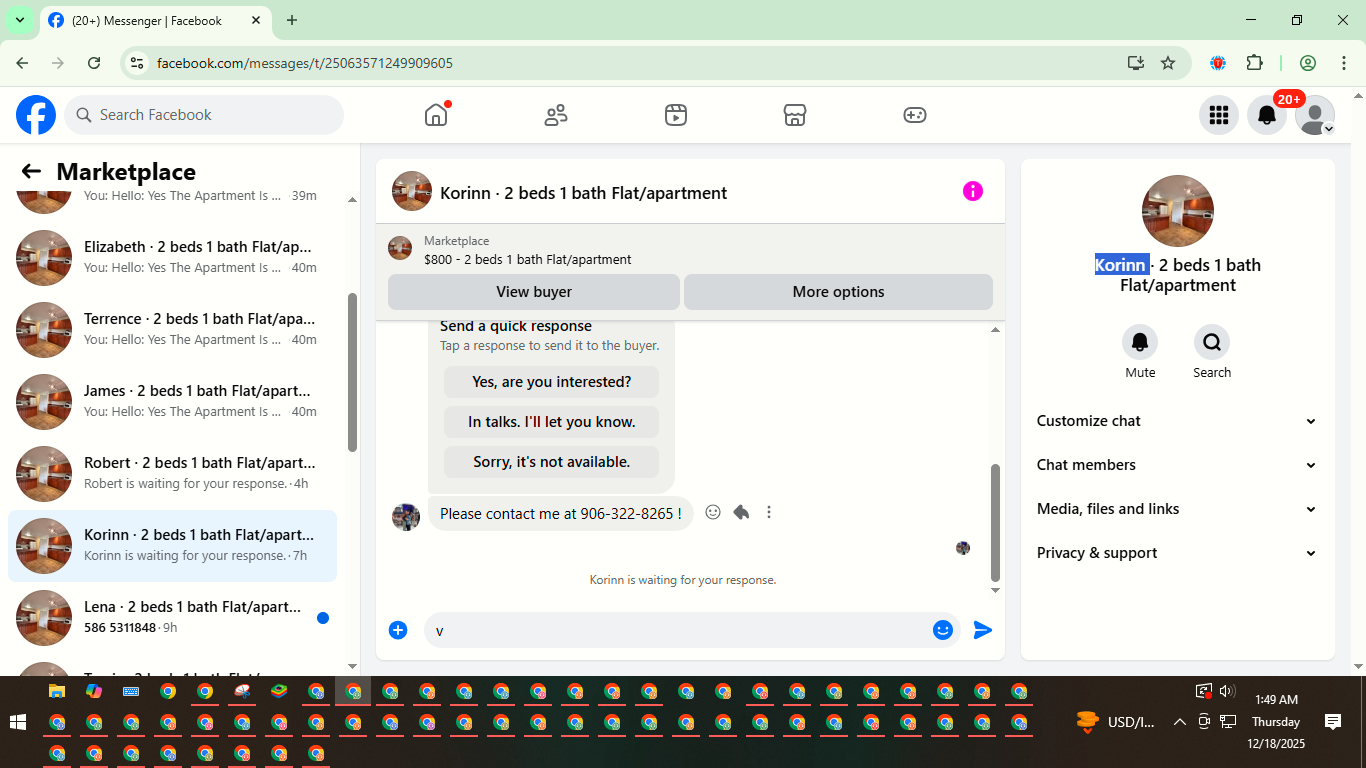Screen dimensions: 1366x768
Task: Click the highlighted name Korinn in info panel
Action: point(1120,265)
